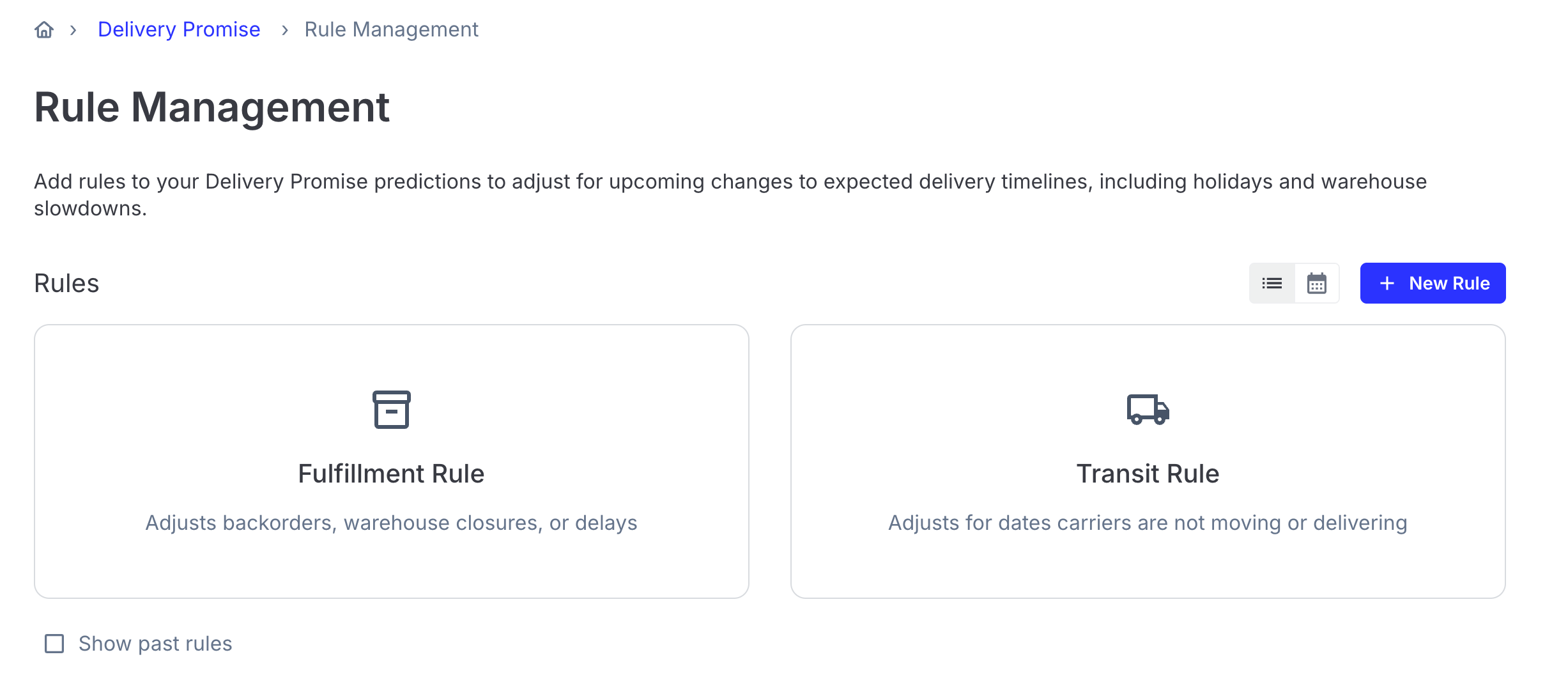Click chevron after home breadcrumb
The image size is (1568, 689).
pyautogui.click(x=73, y=30)
